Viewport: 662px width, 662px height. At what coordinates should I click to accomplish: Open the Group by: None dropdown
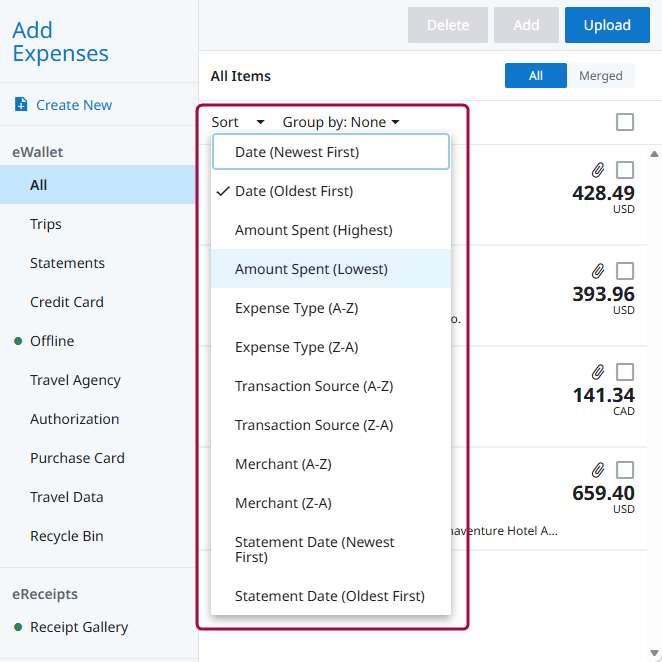pos(341,122)
